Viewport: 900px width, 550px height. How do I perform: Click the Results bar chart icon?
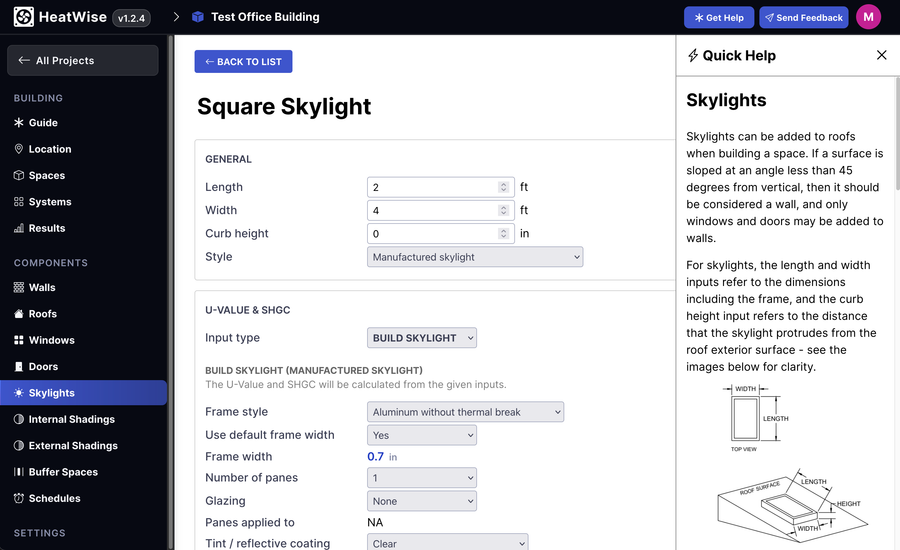(19, 228)
